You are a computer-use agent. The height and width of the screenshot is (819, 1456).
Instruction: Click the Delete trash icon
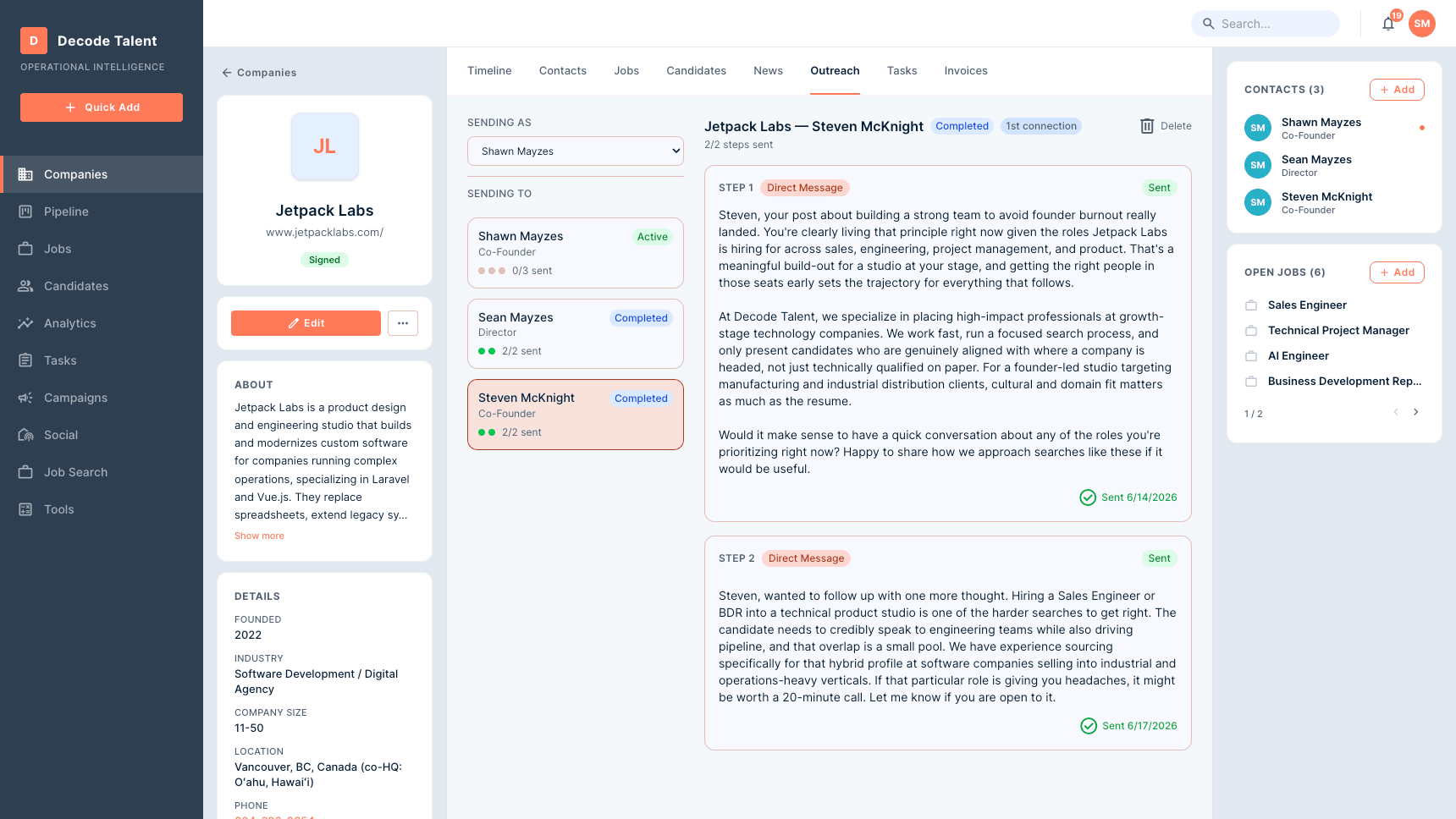click(x=1147, y=126)
